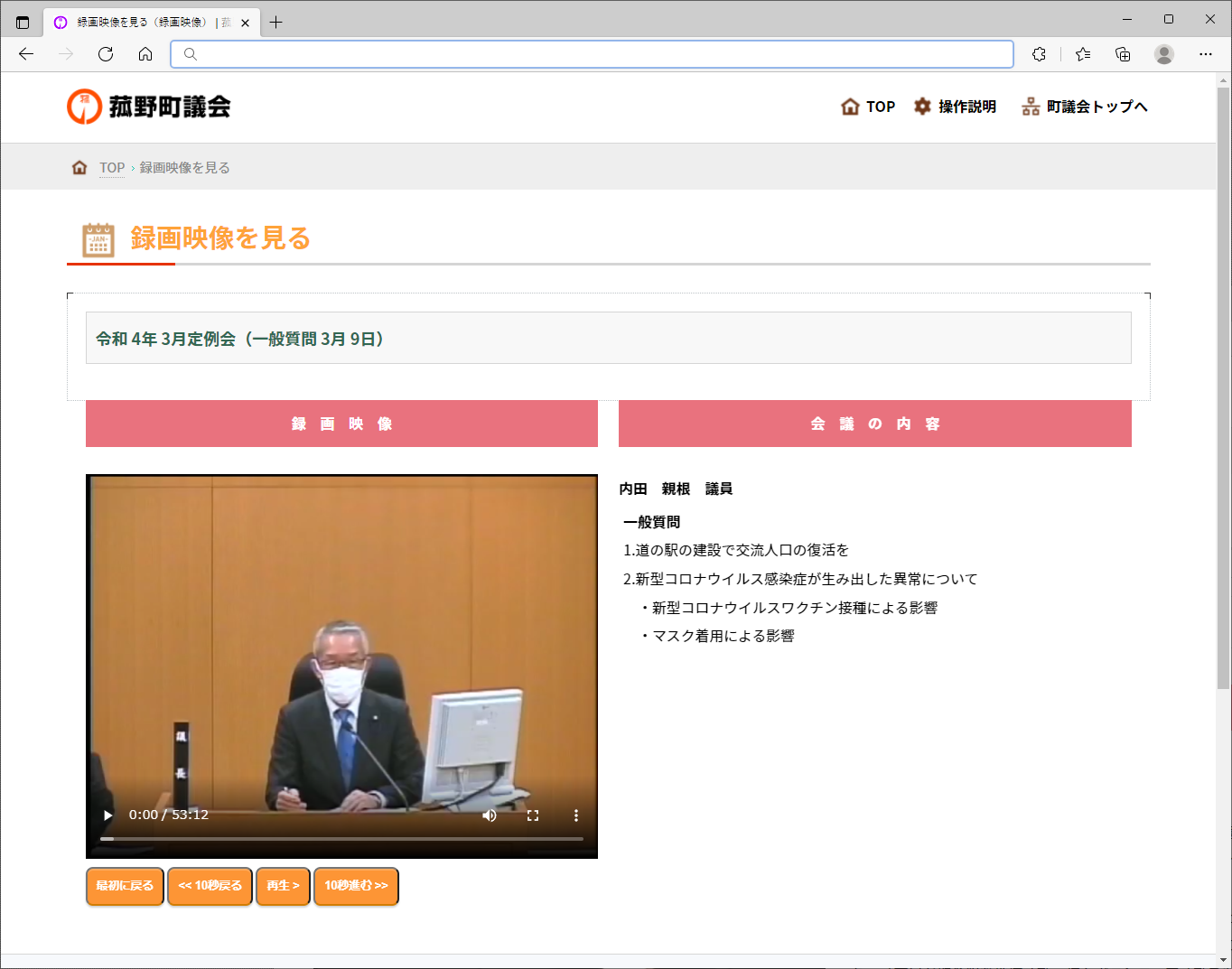Viewport: 1232px width, 969px height.
Task: Select the 録画映像を見る browser tab
Action: coord(152,23)
